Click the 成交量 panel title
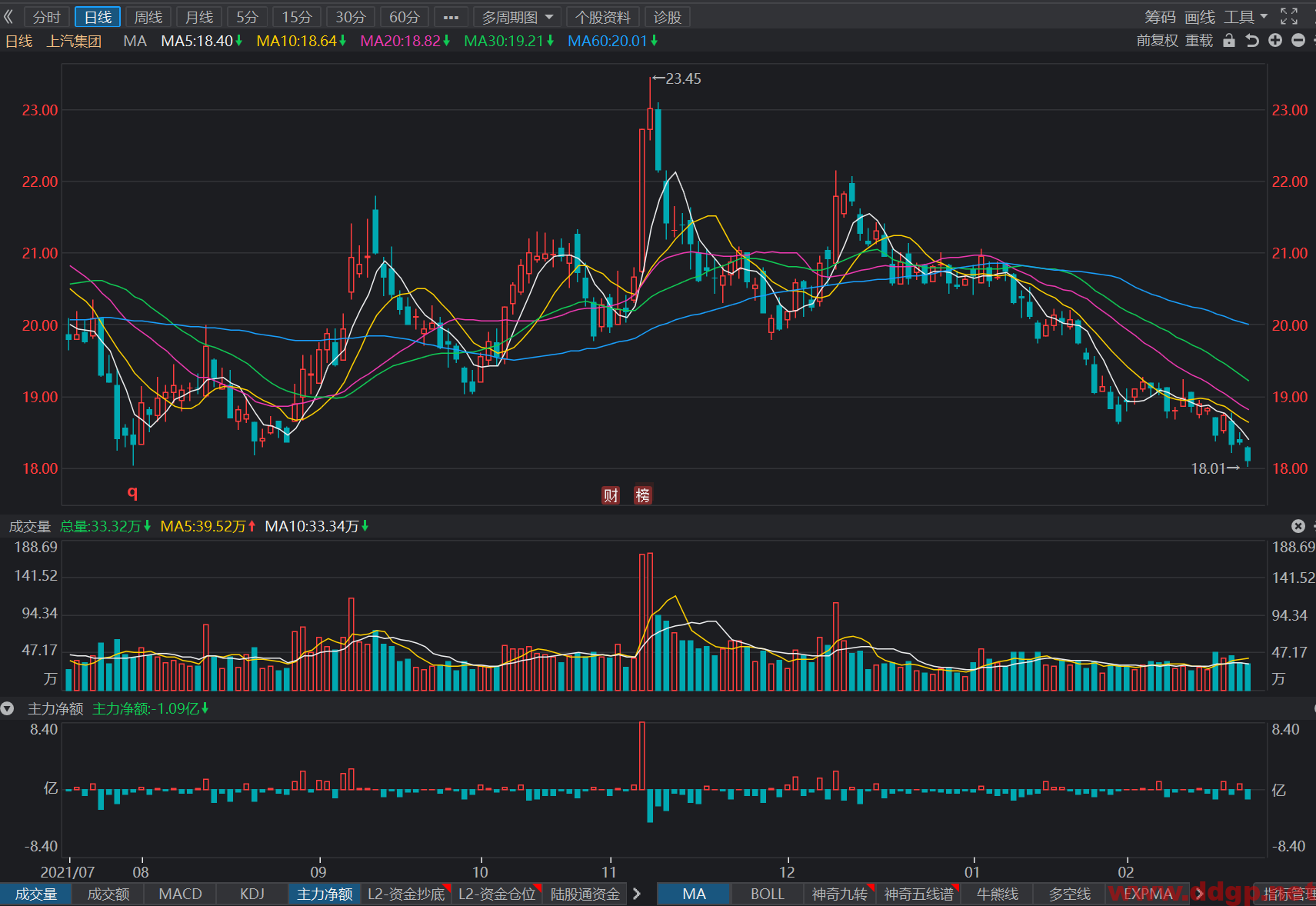The image size is (1316, 906). click(30, 526)
